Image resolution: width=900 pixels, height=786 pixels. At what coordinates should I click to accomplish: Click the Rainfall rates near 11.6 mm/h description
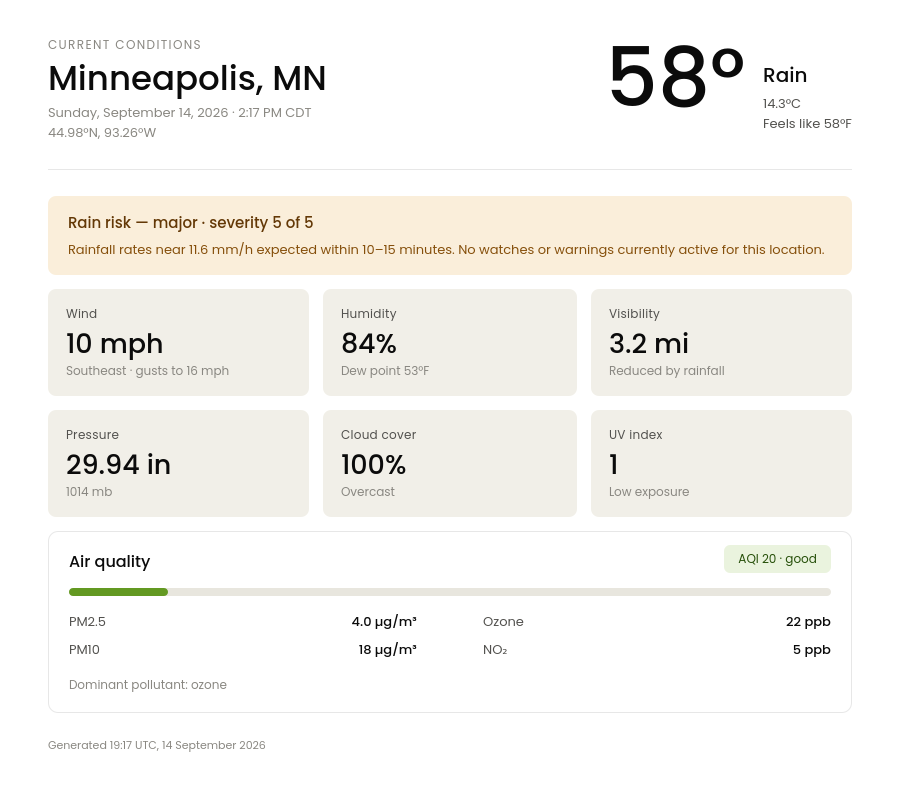446,250
